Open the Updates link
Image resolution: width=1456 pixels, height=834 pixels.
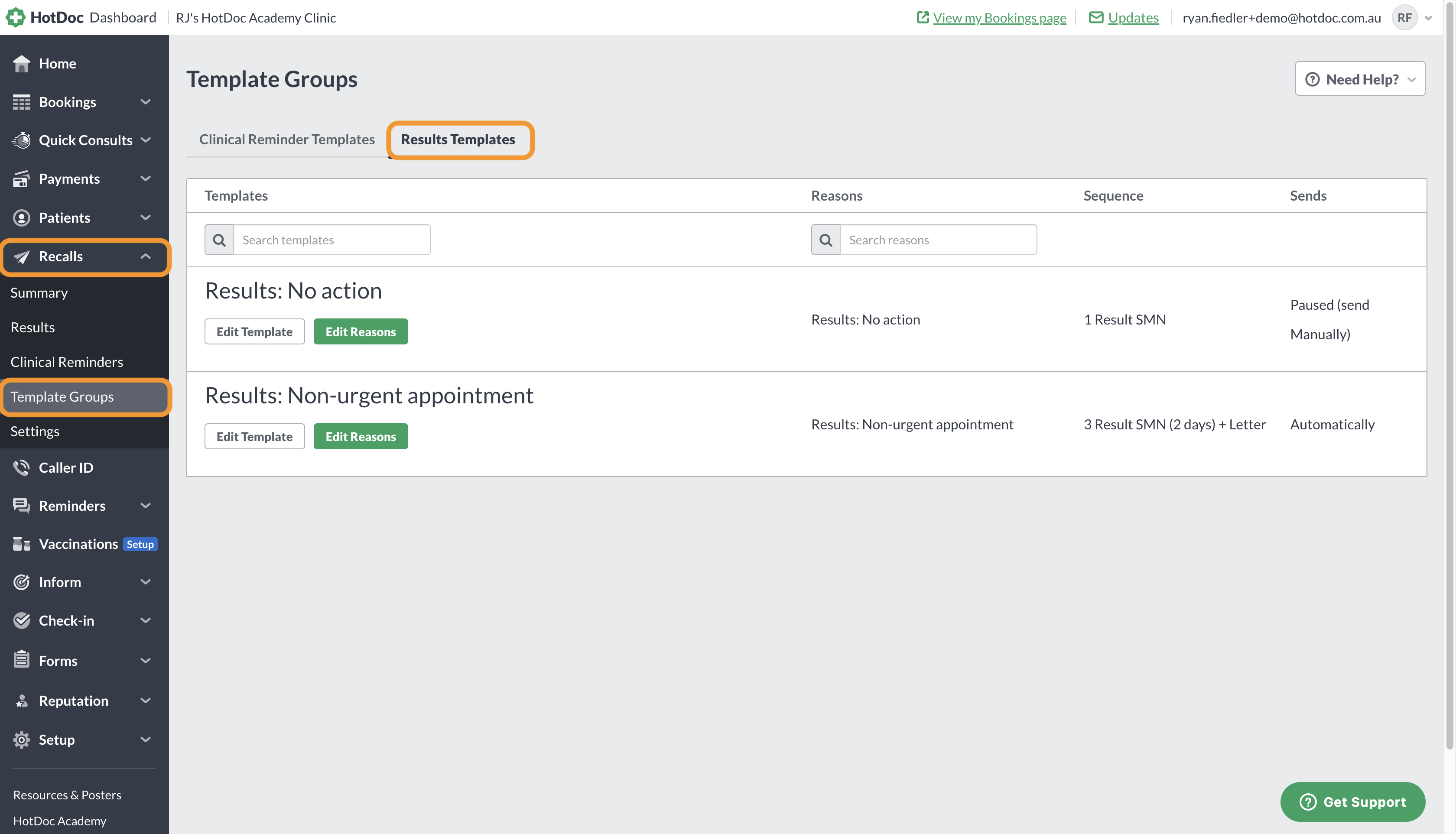click(1133, 18)
